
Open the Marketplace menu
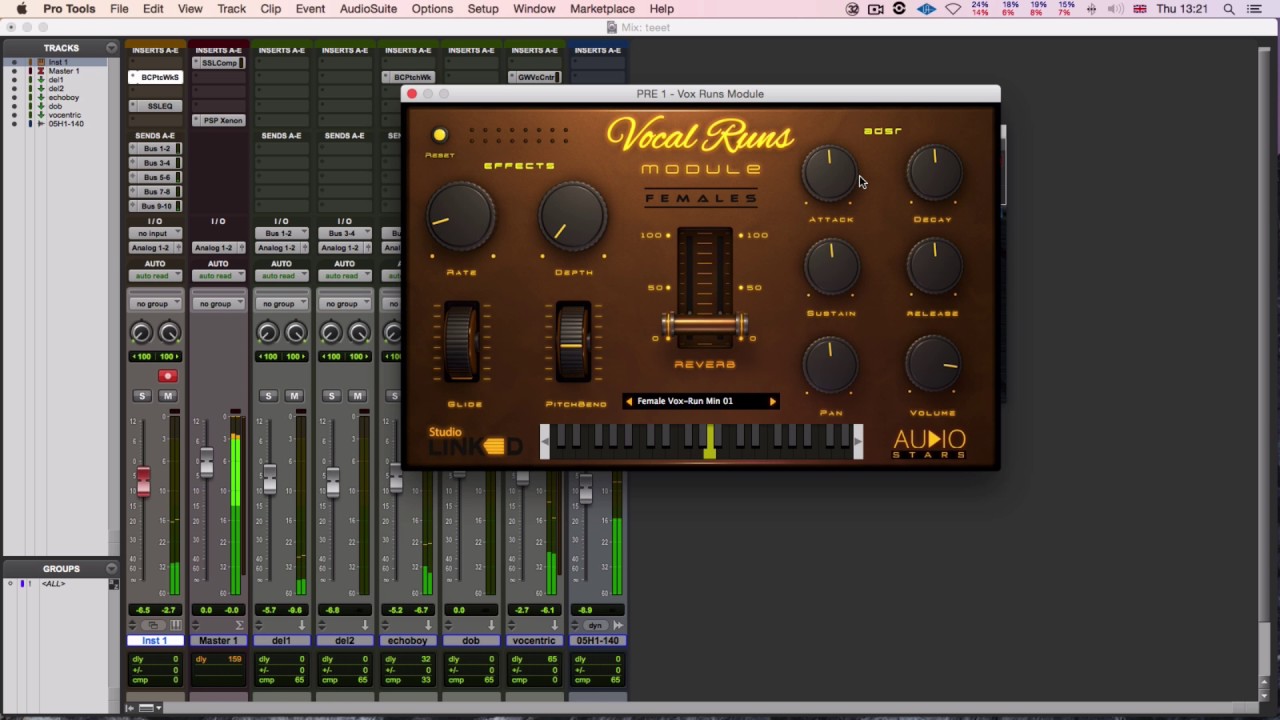tap(602, 9)
